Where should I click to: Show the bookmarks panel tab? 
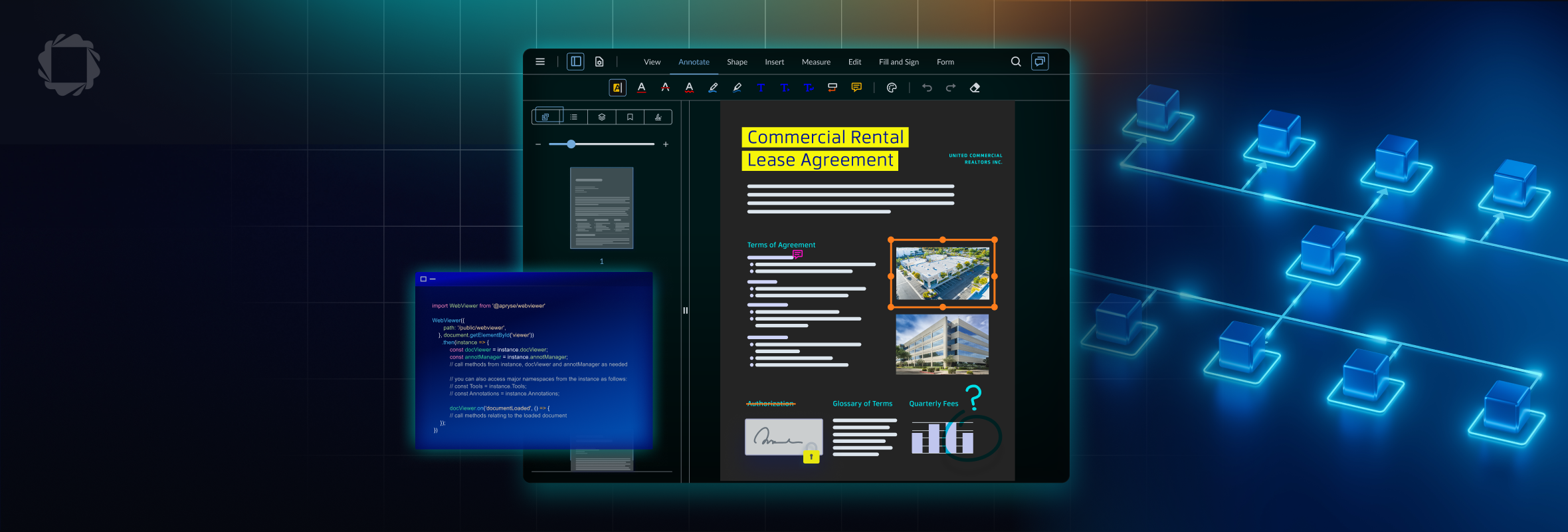click(x=630, y=117)
